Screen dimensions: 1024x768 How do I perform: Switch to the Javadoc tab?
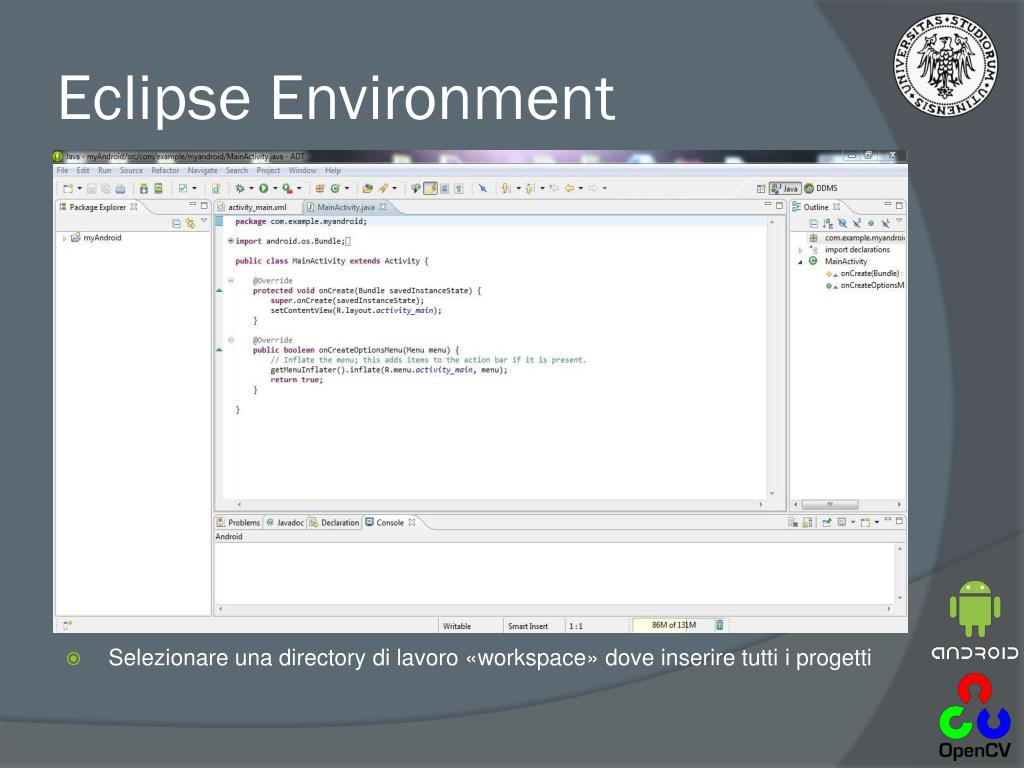tap(285, 522)
